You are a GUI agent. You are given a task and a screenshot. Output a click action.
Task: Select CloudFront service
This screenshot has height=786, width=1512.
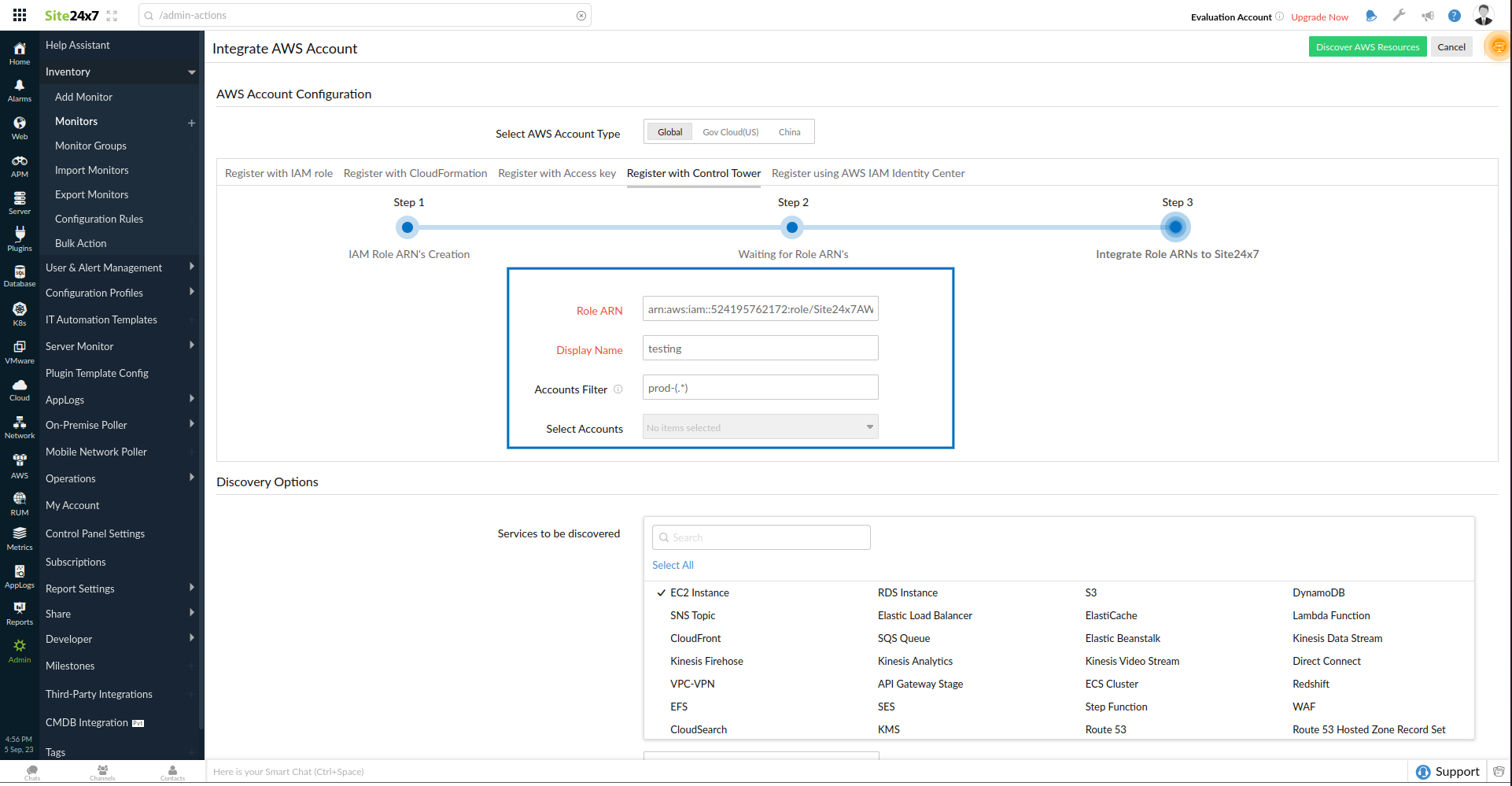[695, 638]
